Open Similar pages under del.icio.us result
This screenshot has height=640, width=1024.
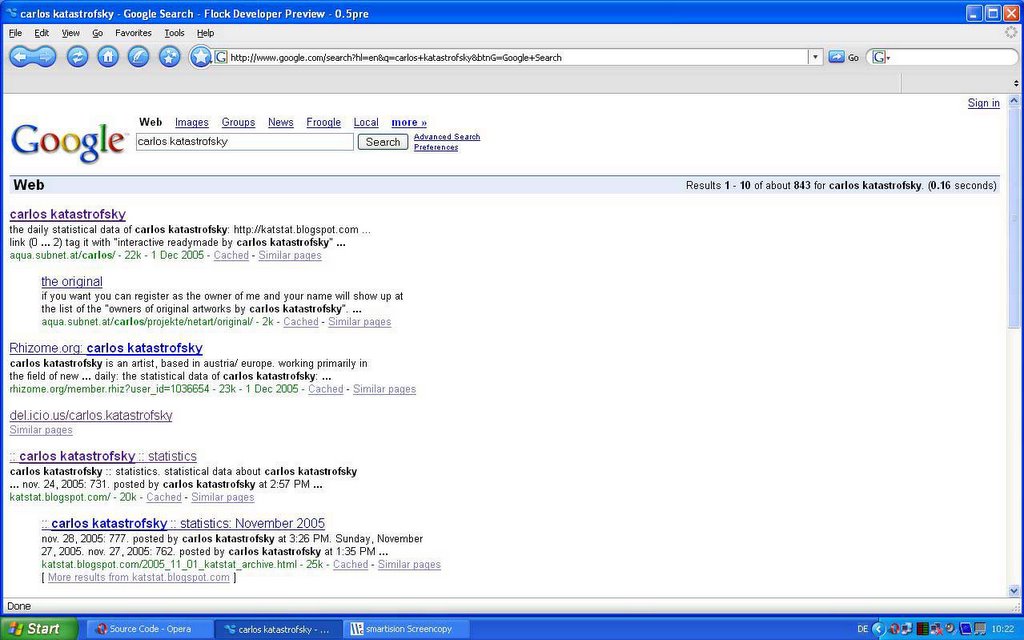(41, 430)
